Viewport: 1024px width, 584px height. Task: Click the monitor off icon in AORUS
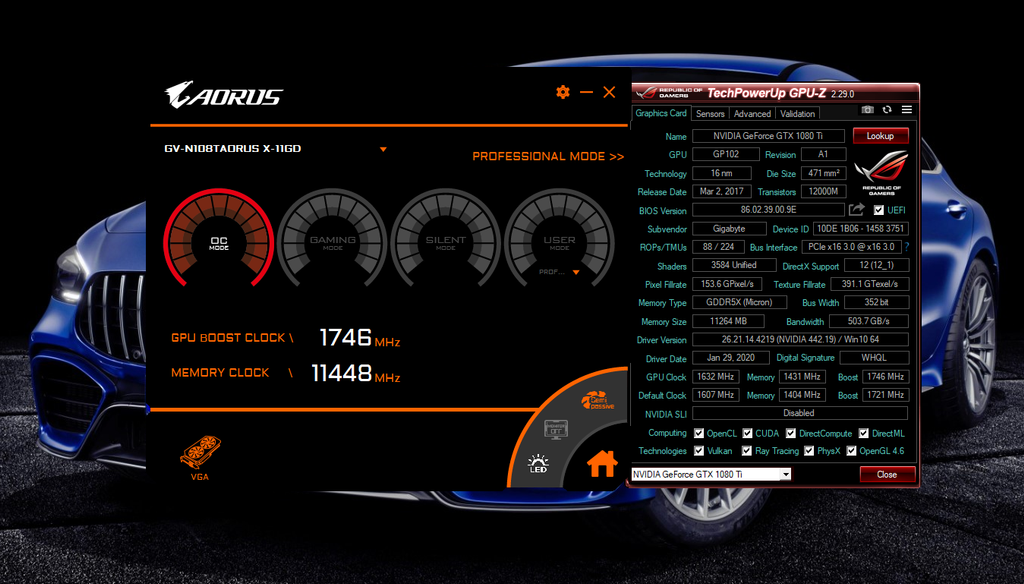coord(556,429)
